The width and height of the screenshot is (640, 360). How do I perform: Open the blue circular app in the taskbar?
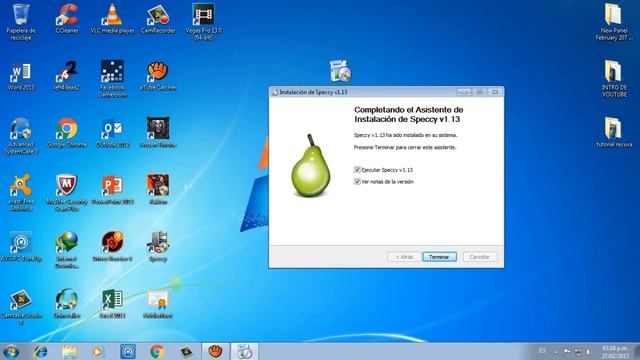pyautogui.click(x=128, y=351)
